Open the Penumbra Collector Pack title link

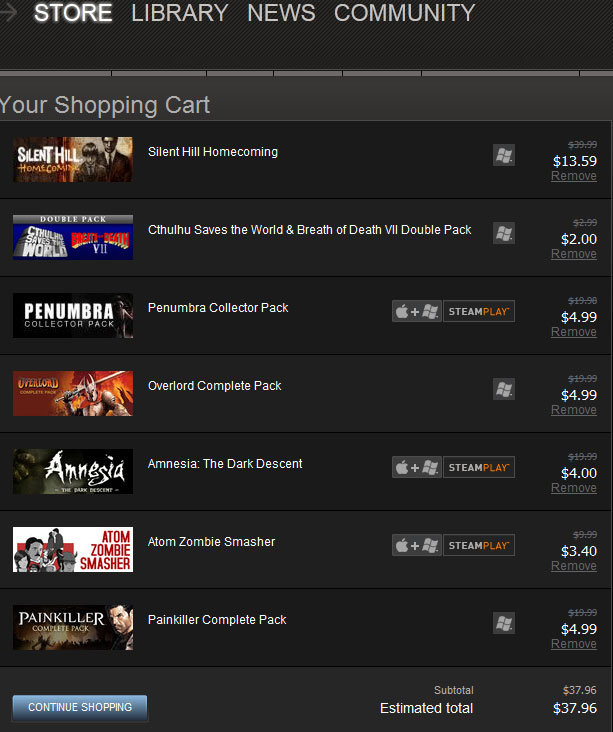[218, 308]
